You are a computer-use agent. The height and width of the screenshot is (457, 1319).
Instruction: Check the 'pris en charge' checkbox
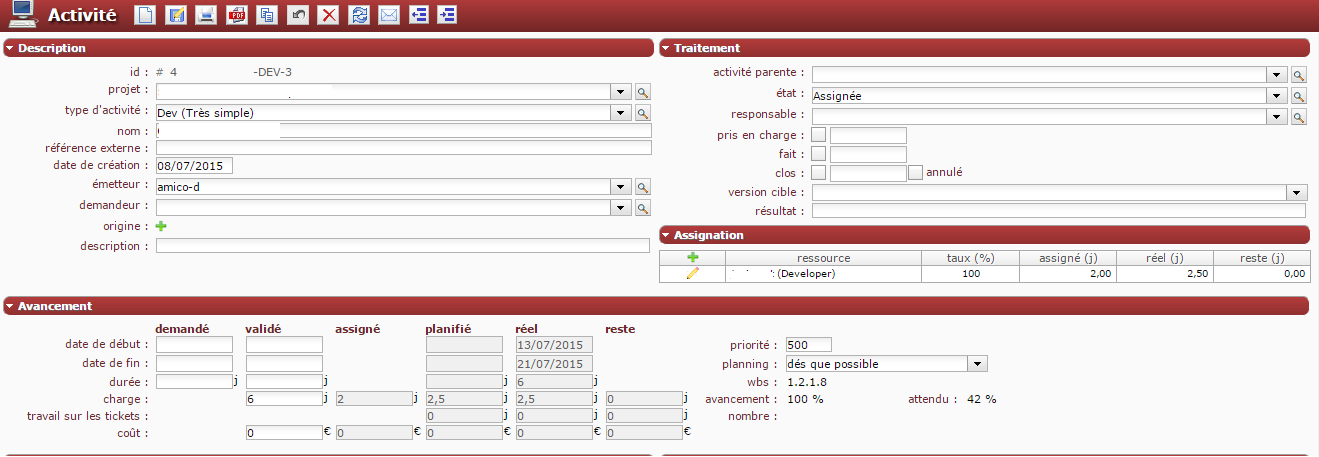tap(819, 135)
